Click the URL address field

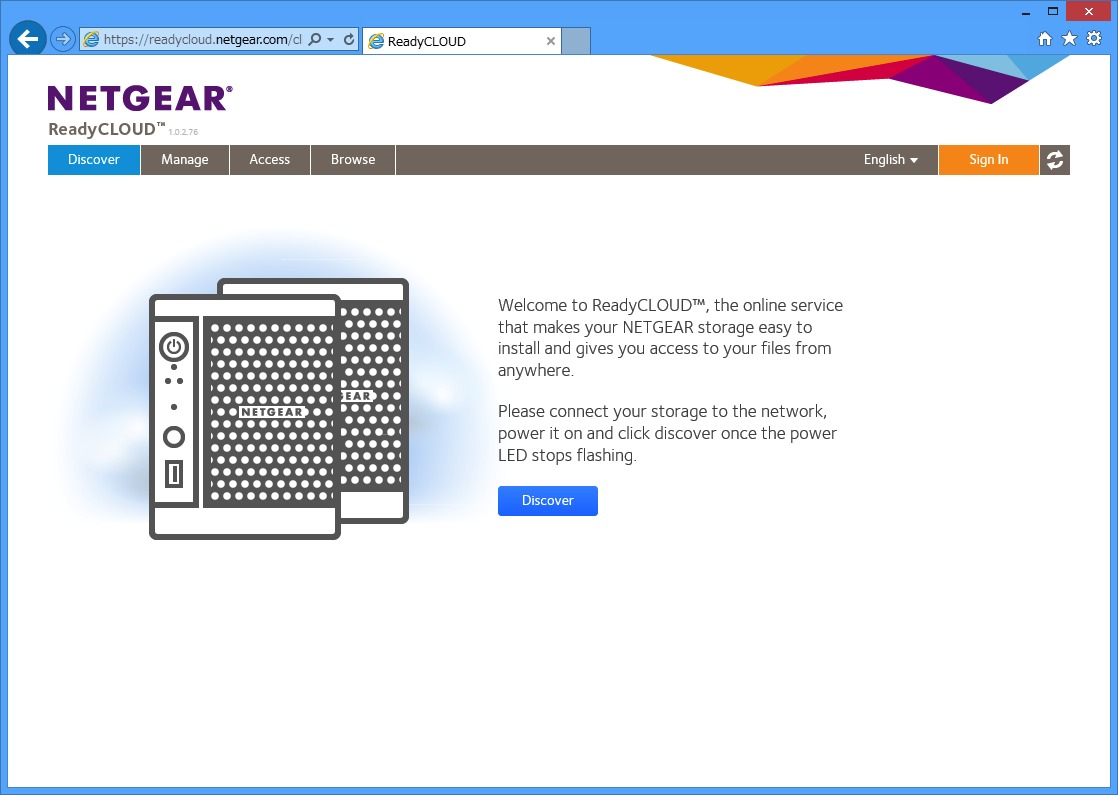click(200, 40)
